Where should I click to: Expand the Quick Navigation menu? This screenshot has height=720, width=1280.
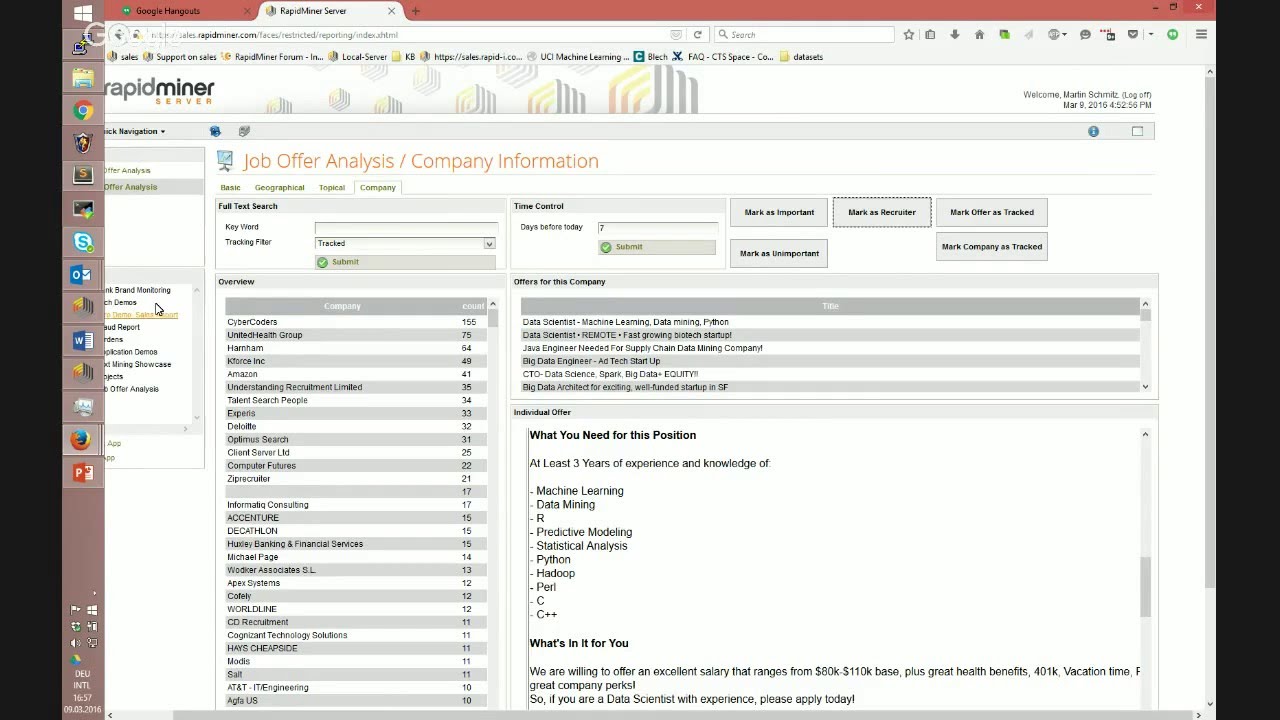(x=135, y=131)
